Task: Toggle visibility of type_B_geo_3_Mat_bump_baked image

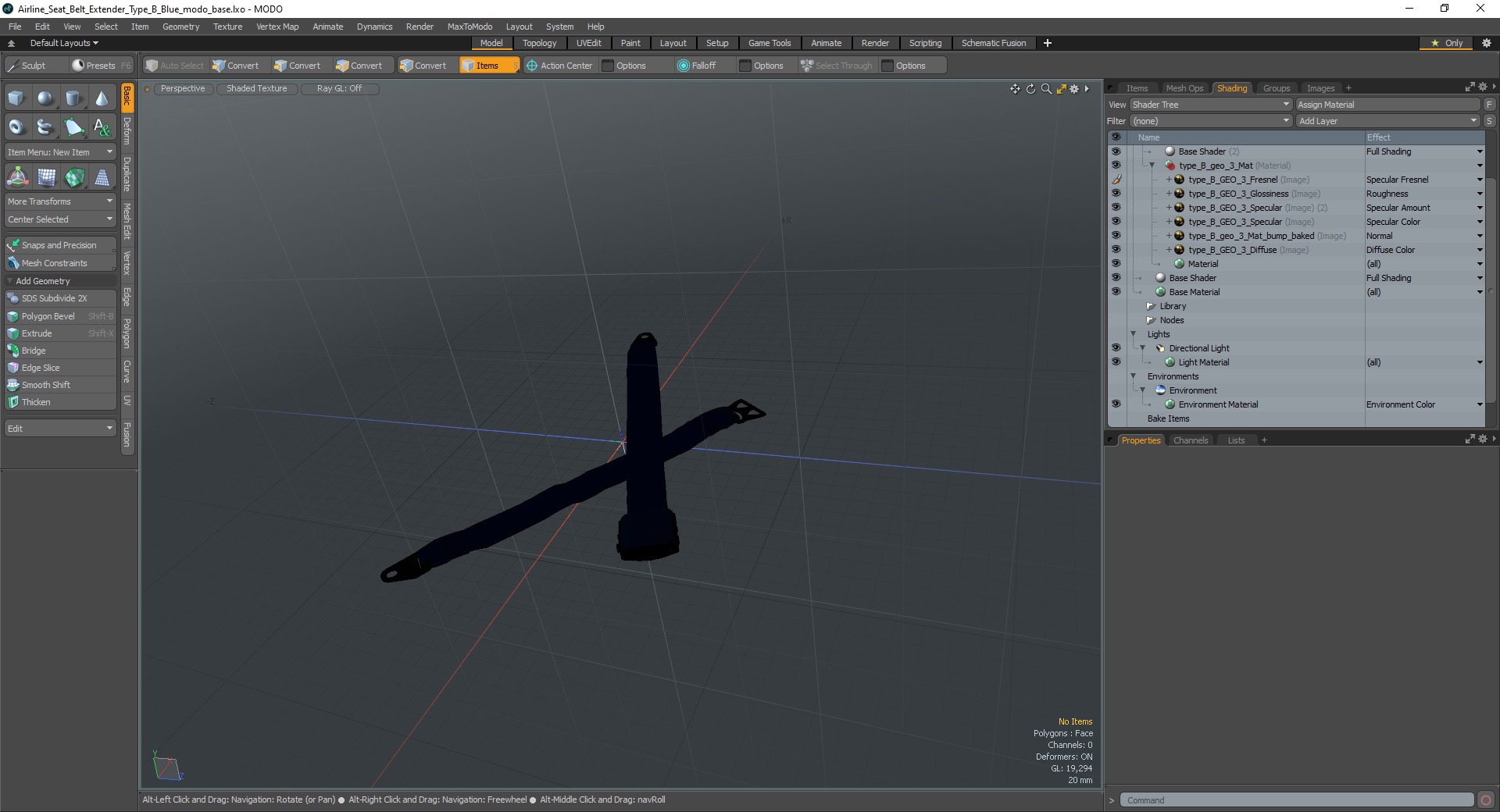Action: coord(1116,236)
